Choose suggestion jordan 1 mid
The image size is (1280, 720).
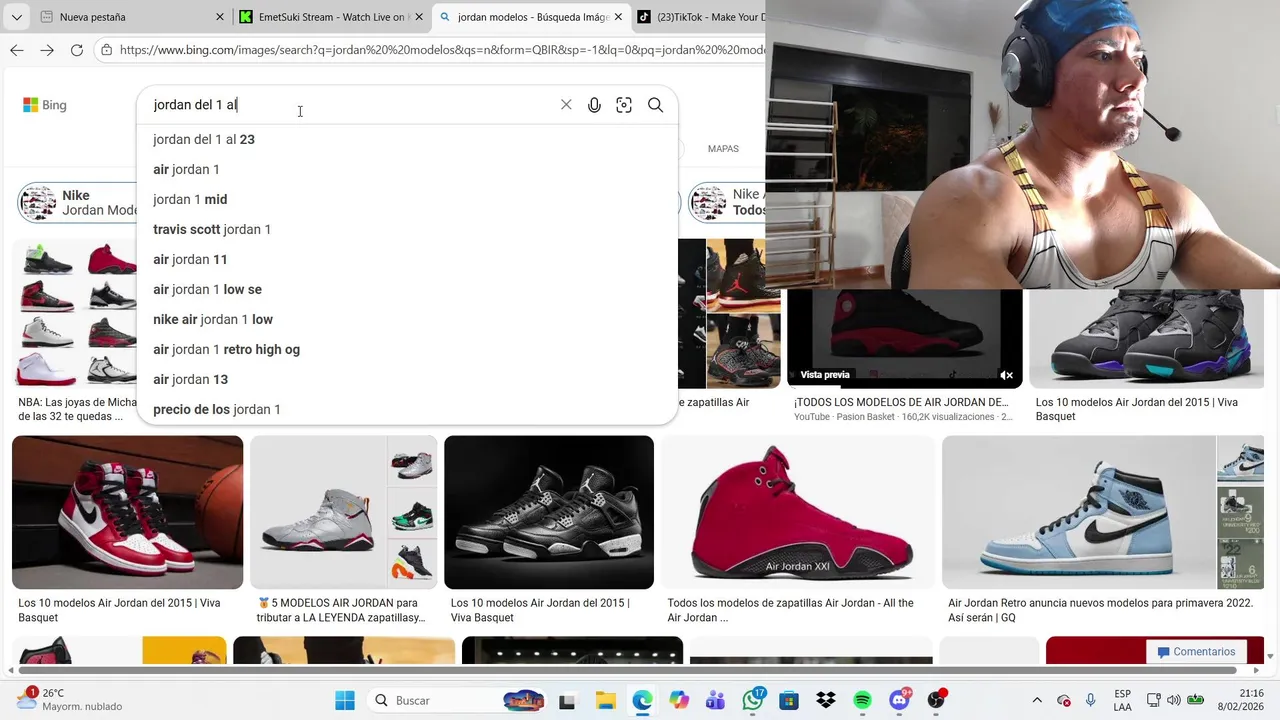407,199
